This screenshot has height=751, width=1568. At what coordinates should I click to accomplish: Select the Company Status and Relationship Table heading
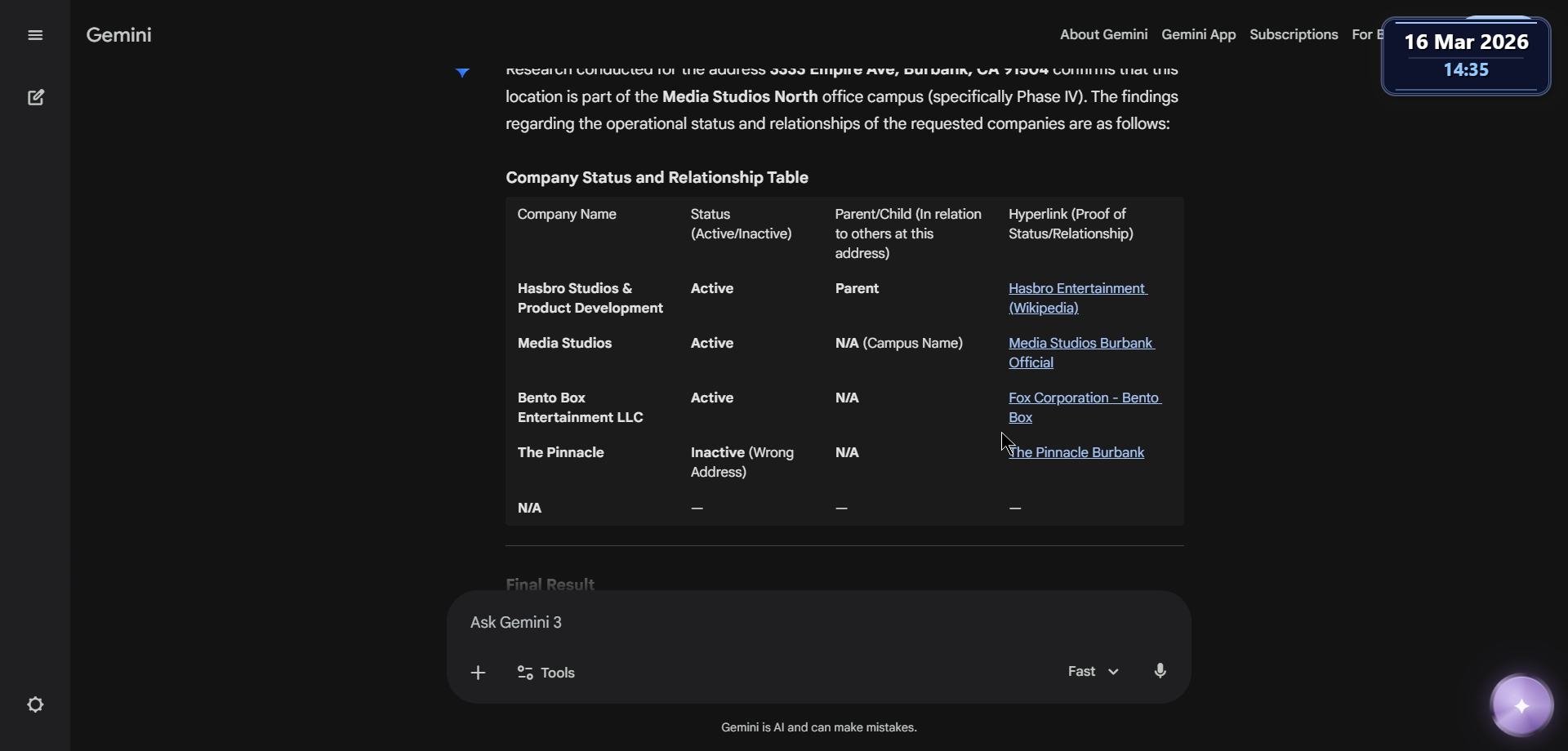tap(657, 178)
